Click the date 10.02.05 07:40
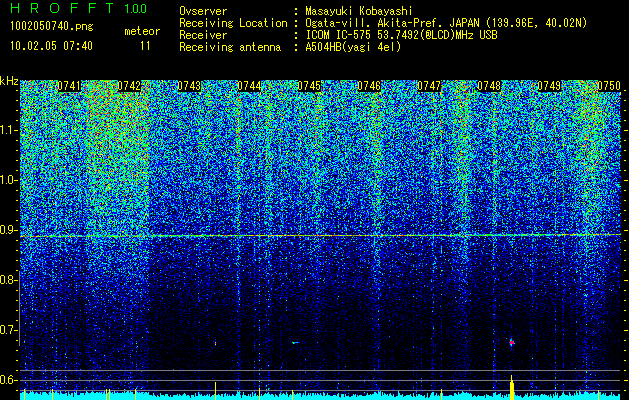The image size is (629, 400). [51, 46]
